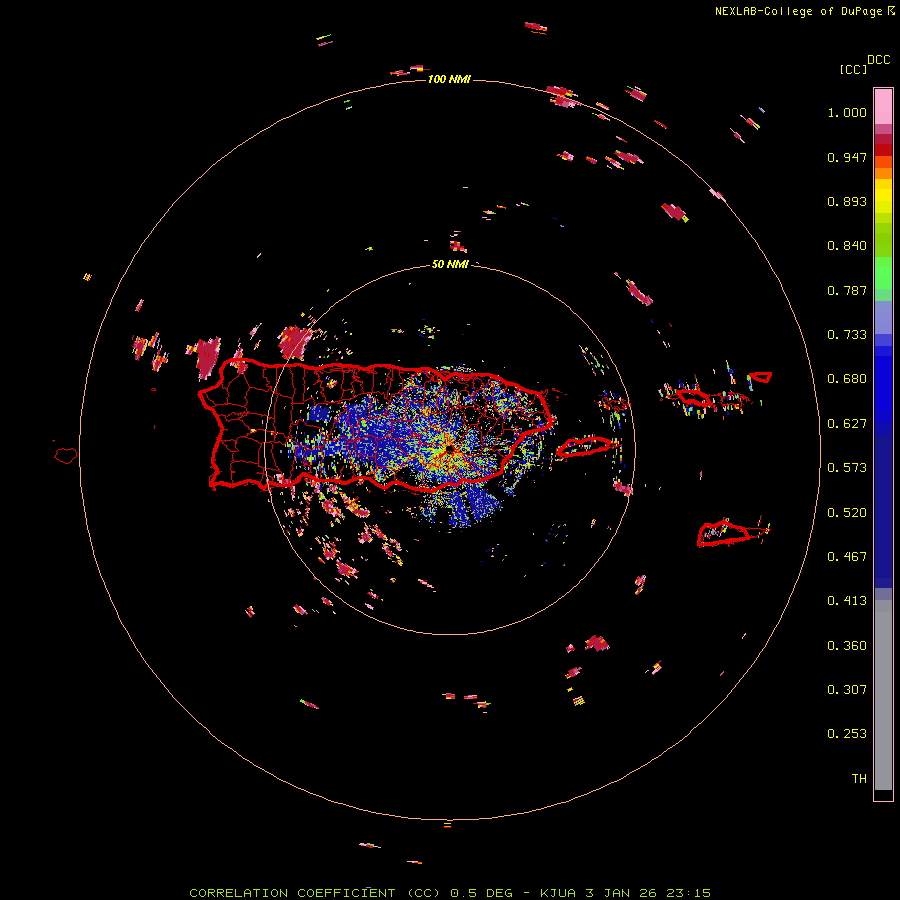
Task: Click the 0.840 legend value
Action: pyautogui.click(x=847, y=246)
